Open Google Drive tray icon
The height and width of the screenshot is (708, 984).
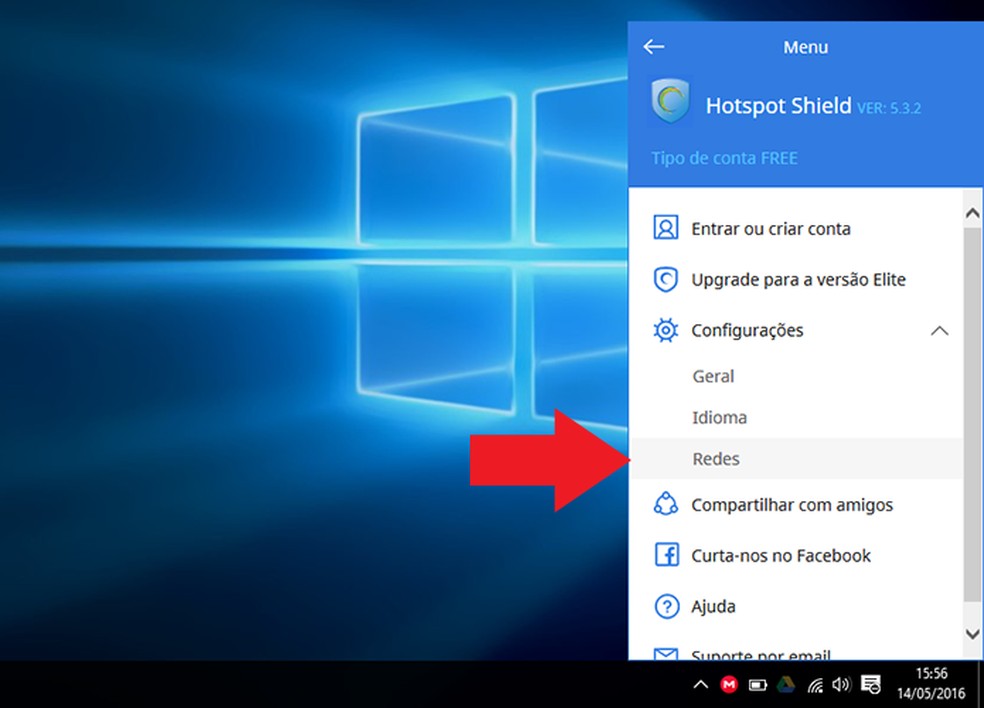787,685
